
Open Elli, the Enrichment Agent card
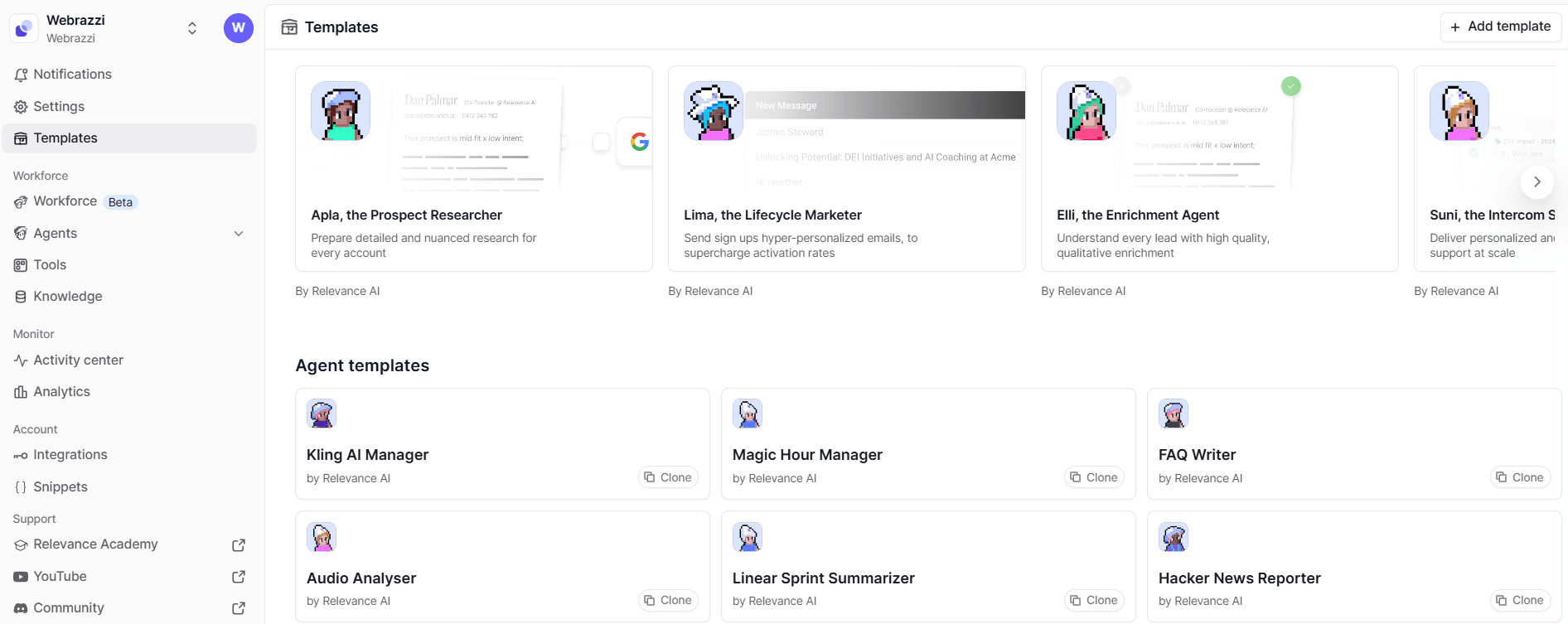click(1220, 169)
